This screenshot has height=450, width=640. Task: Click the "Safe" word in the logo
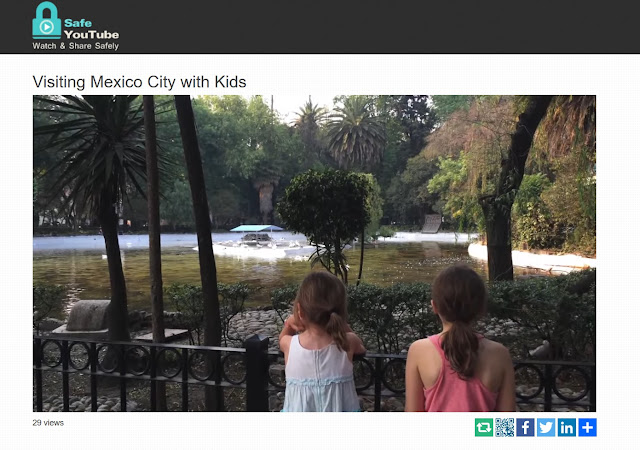click(x=78, y=23)
